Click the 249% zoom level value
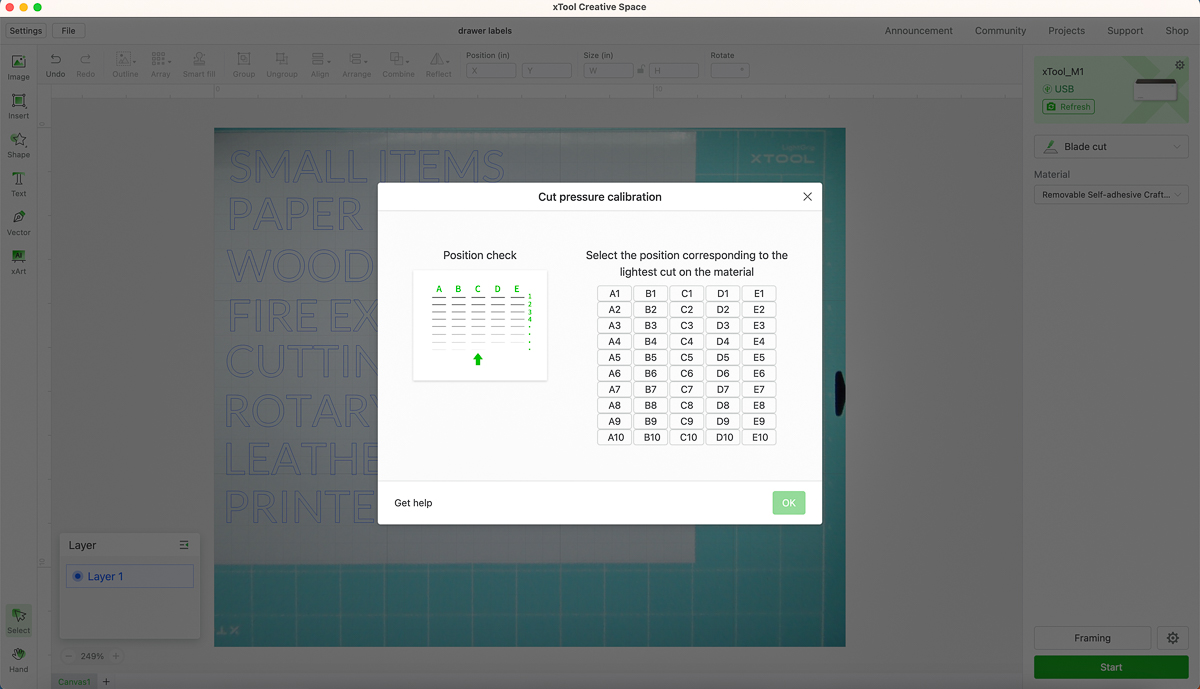Image resolution: width=1200 pixels, height=689 pixels. point(92,656)
